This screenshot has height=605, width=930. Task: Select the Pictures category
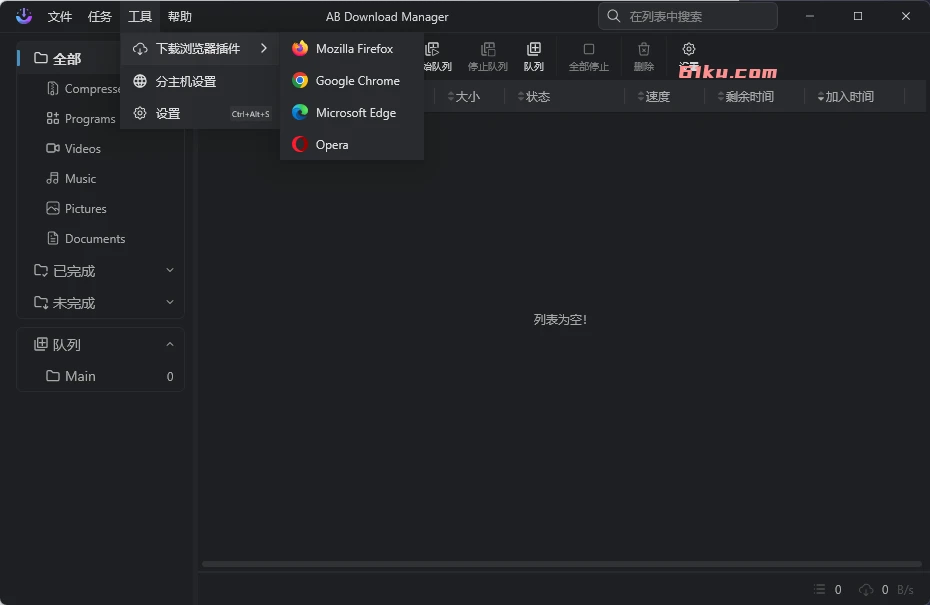(100, 209)
